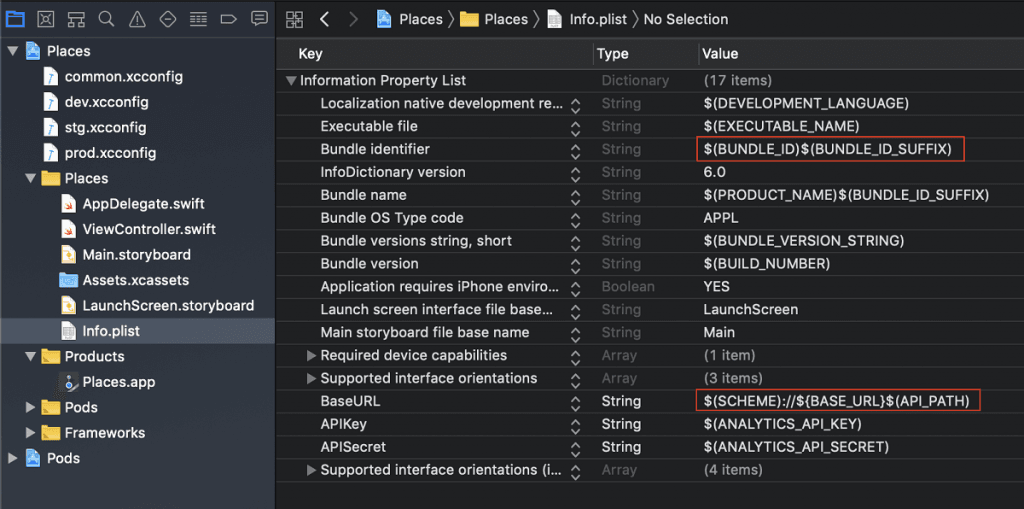Click the LaunchScreen value cell

pos(750,310)
